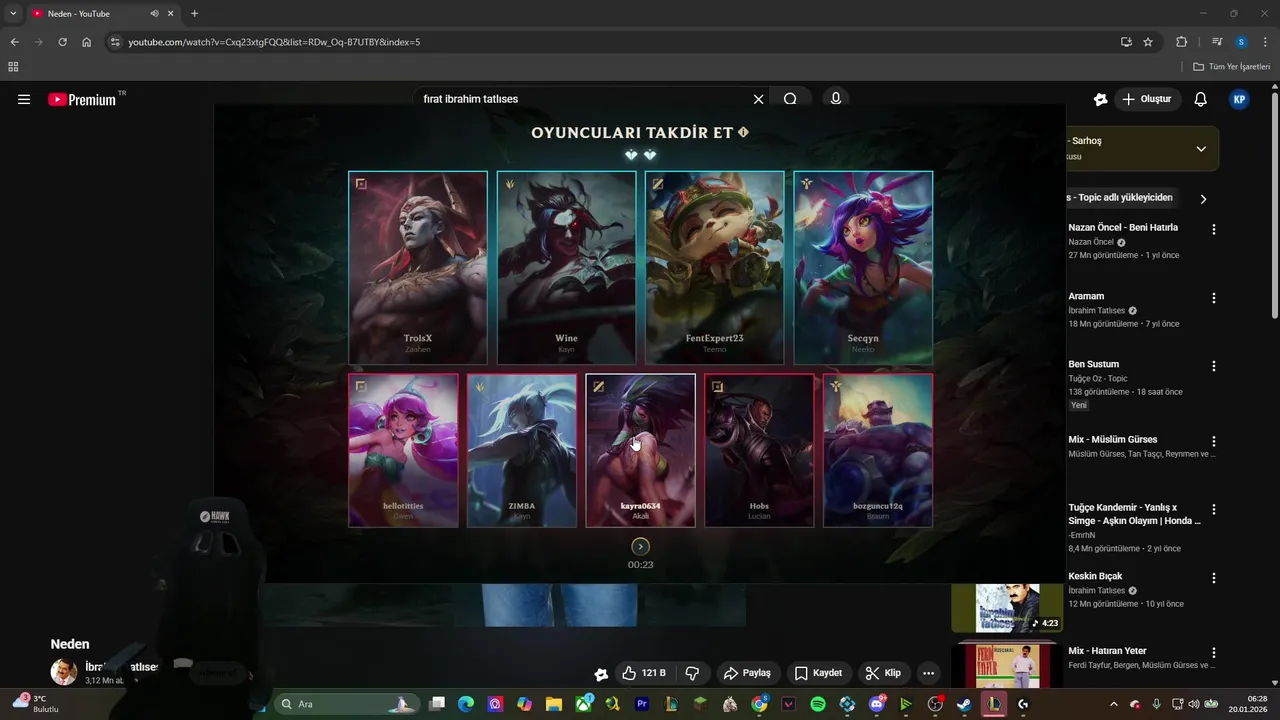Image resolution: width=1280 pixels, height=720 pixels.
Task: Open options menu for the Aramam video
Action: pos(1214,298)
